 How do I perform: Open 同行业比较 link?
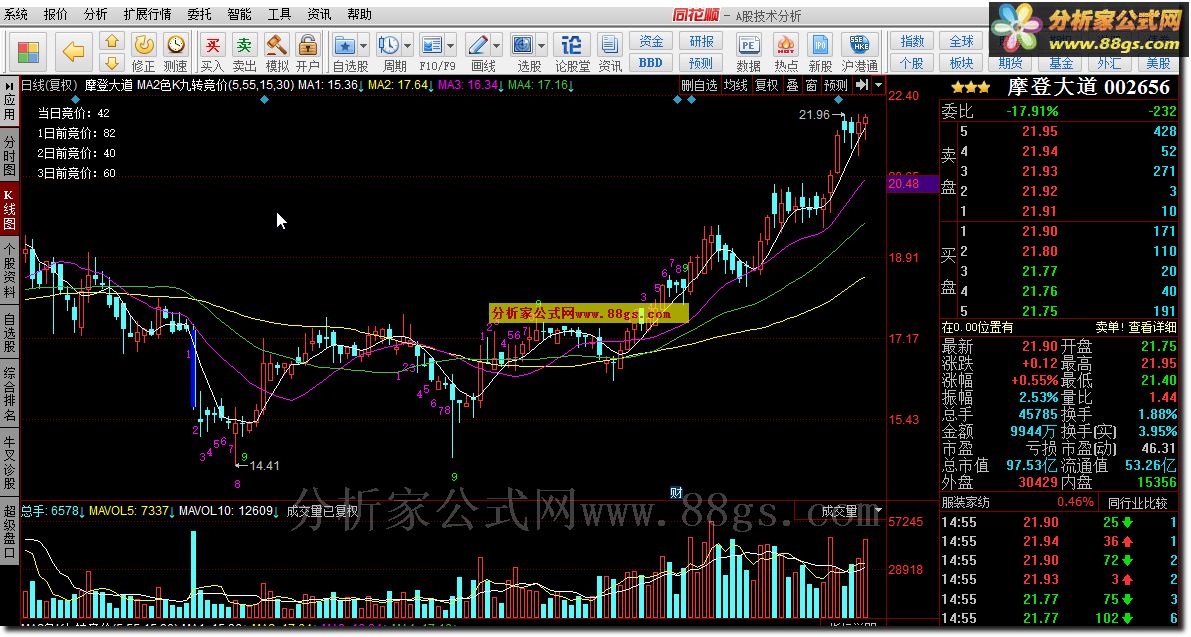pos(1137,503)
